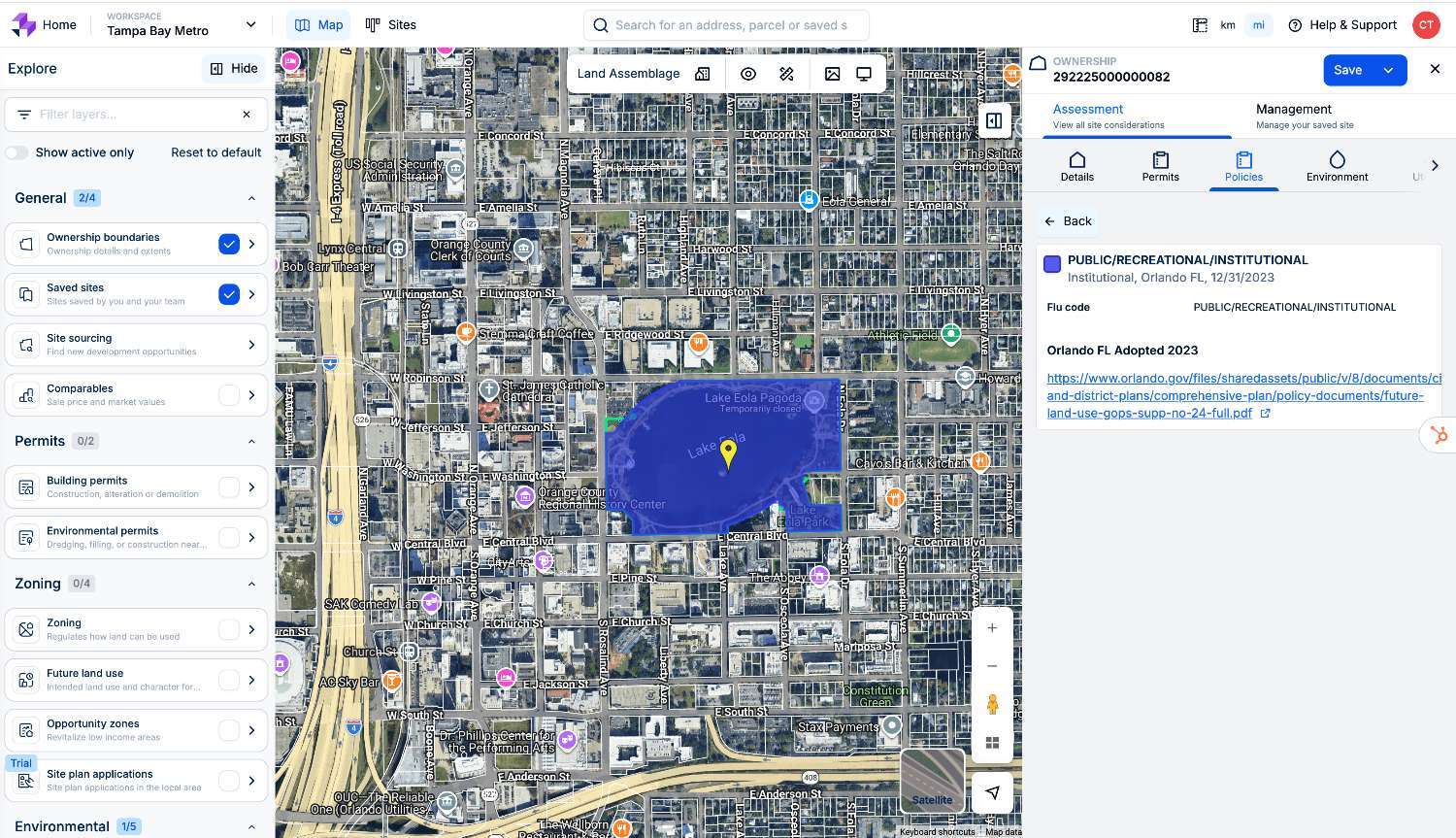Image resolution: width=1456 pixels, height=838 pixels.
Task: Click the Reset to default link
Action: click(215, 152)
